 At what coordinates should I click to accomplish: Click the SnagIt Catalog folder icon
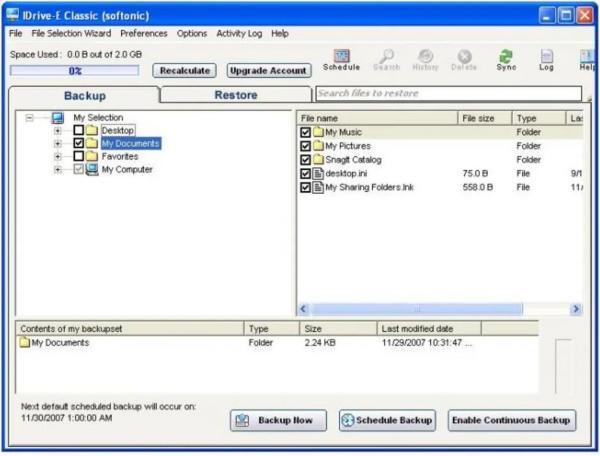point(318,160)
